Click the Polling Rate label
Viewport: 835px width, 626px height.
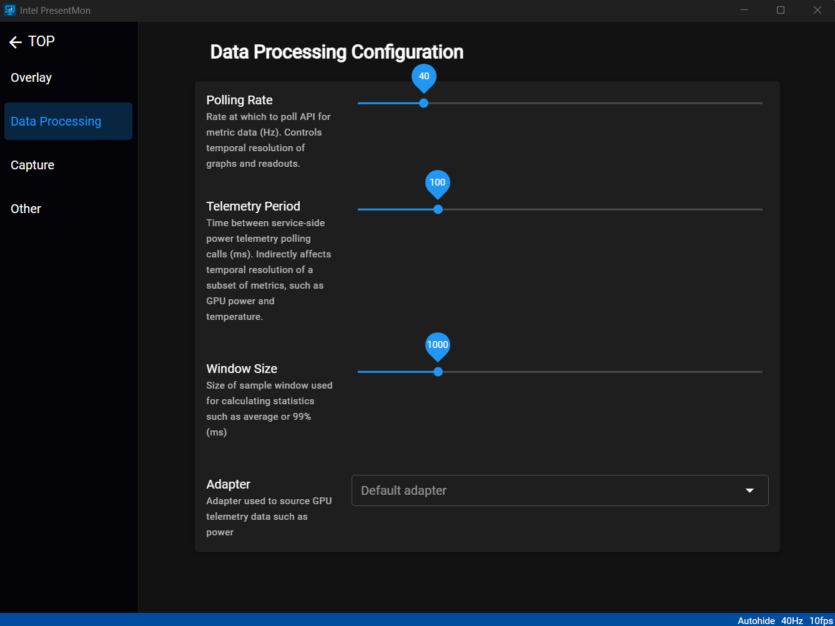pyautogui.click(x=239, y=100)
